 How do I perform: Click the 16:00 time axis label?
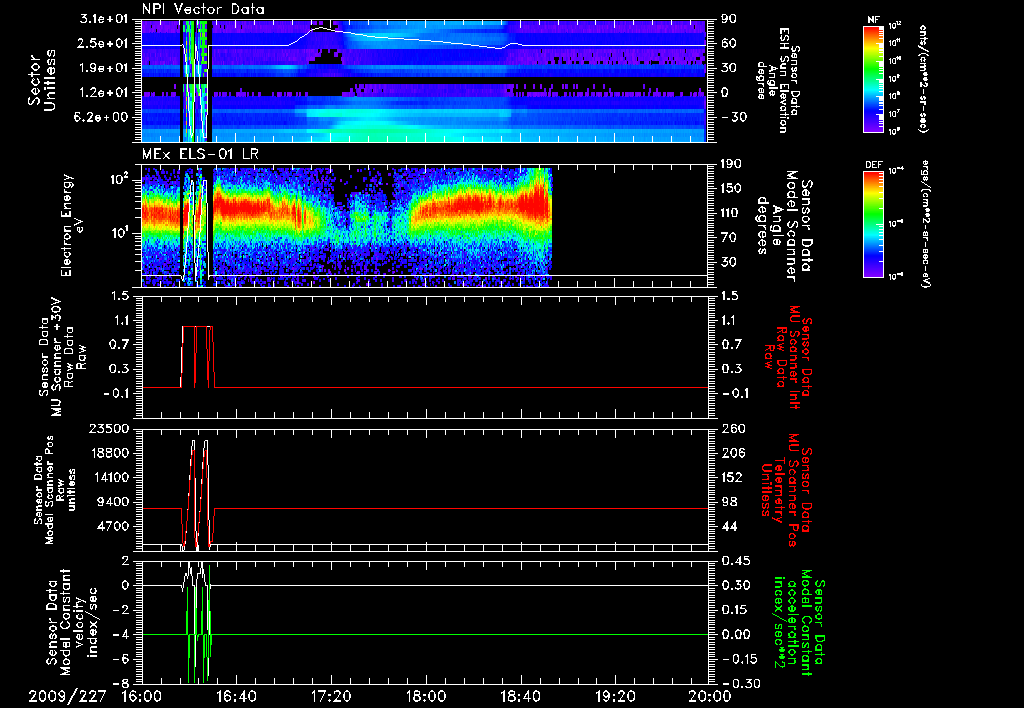click(x=142, y=696)
